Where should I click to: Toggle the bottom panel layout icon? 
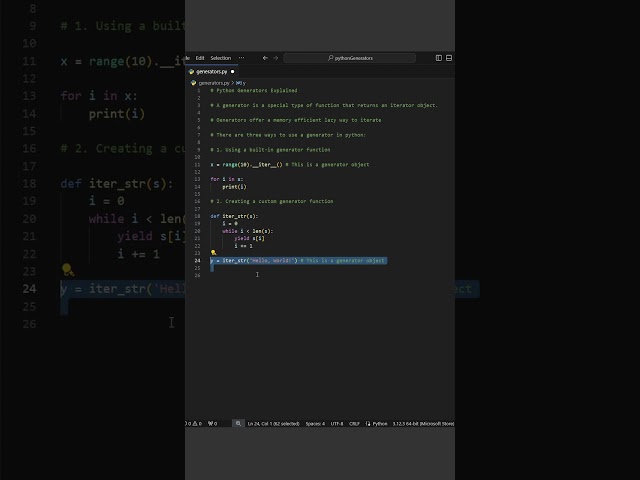tap(449, 58)
